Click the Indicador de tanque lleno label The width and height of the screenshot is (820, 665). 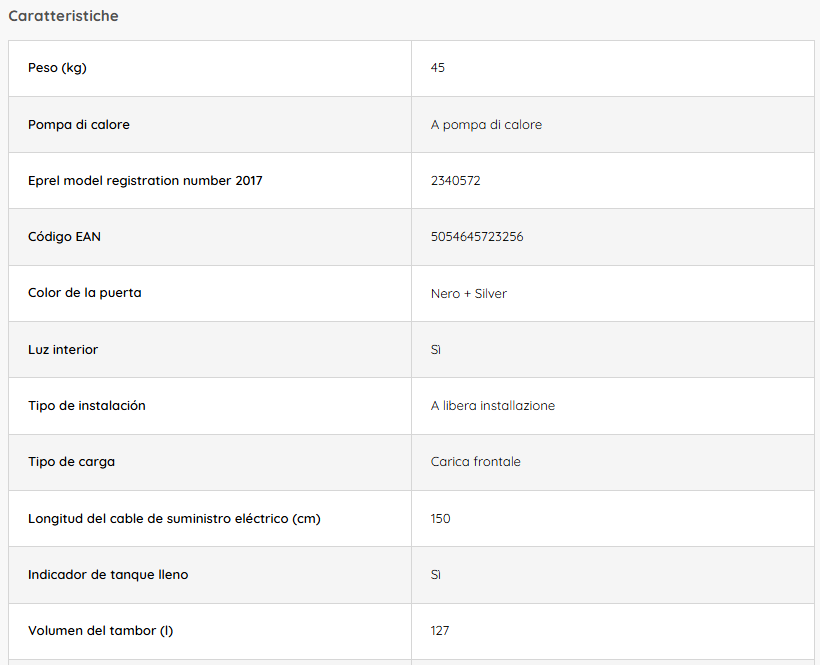pyautogui.click(x=108, y=574)
